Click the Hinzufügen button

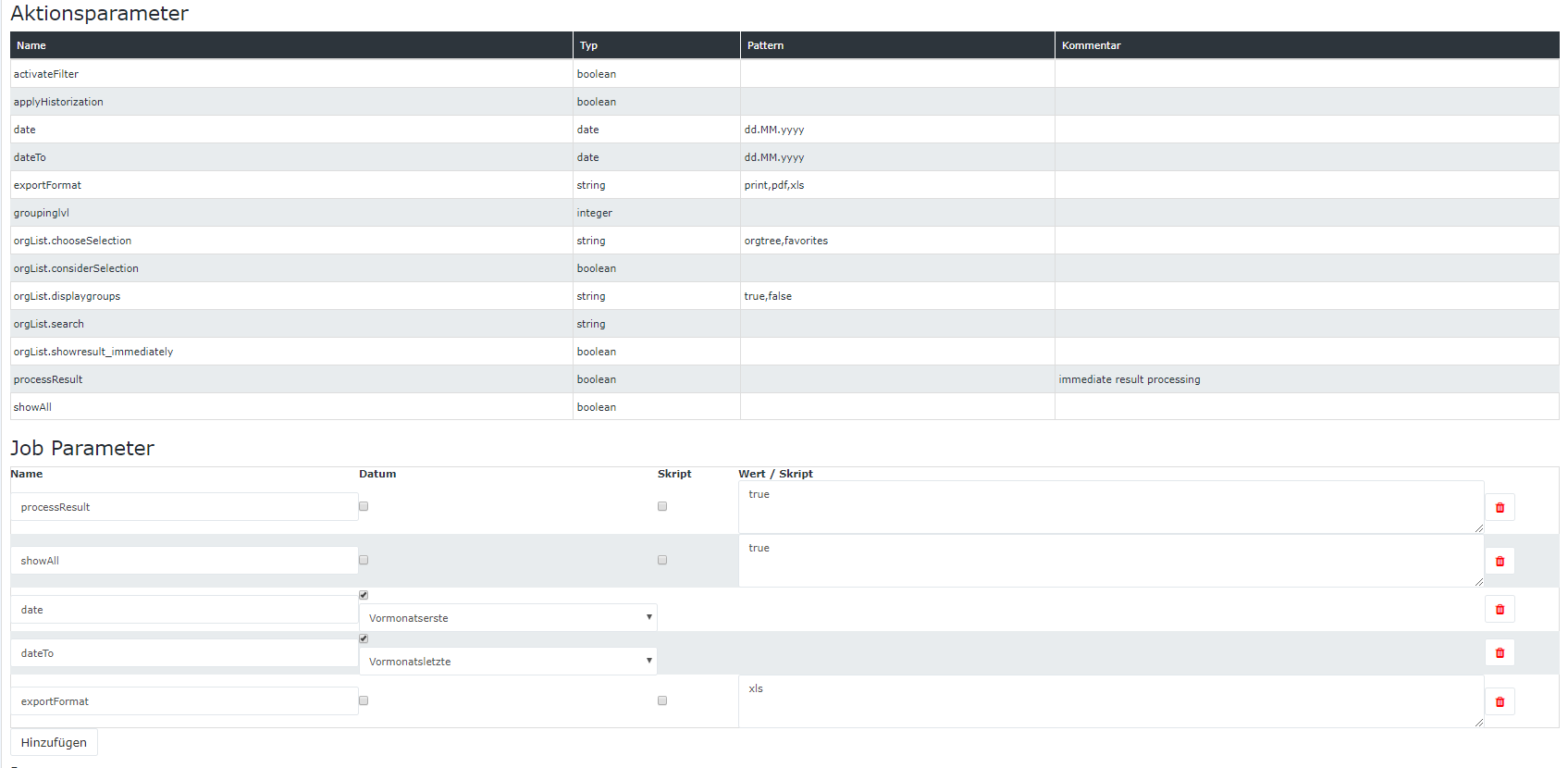click(x=54, y=742)
